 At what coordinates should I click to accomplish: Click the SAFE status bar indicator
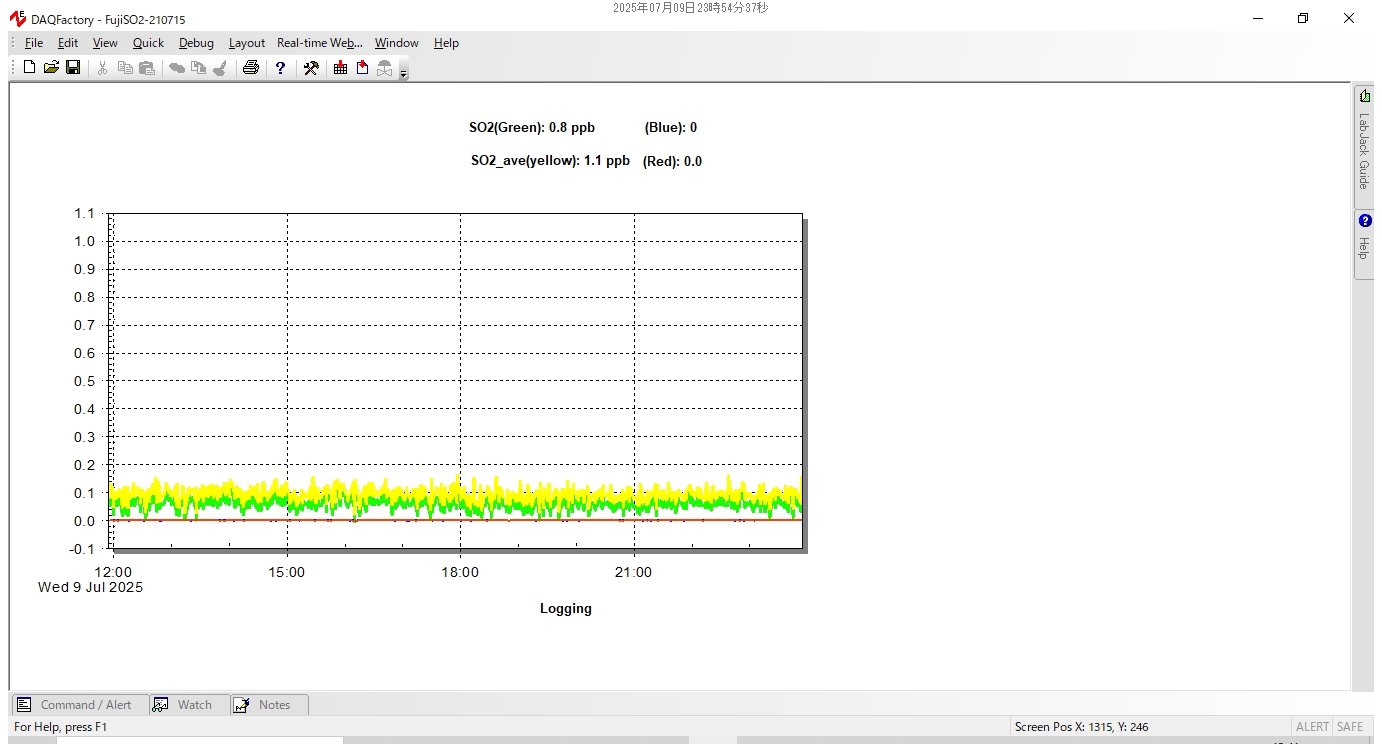point(1350,727)
